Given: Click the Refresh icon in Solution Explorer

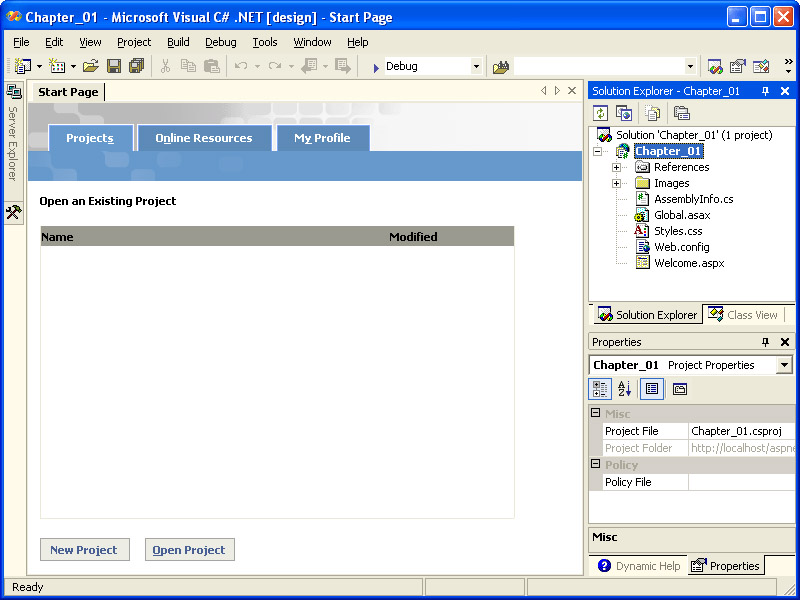Looking at the screenshot, I should point(601,113).
